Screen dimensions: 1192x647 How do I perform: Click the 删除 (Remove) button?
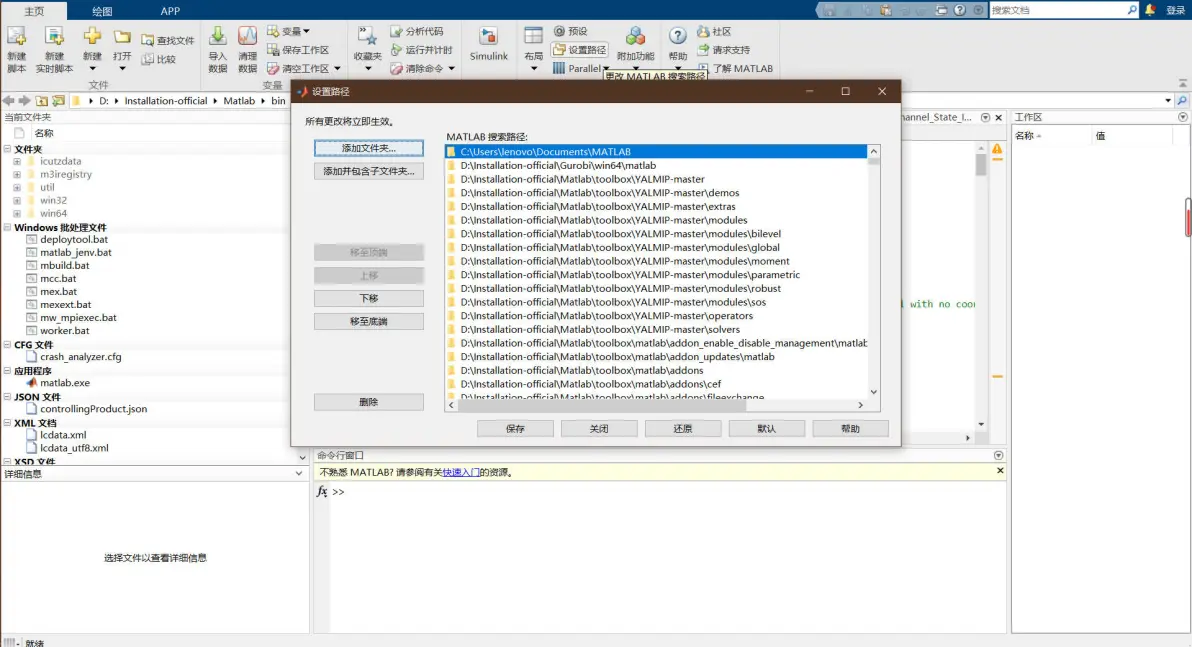pyautogui.click(x=369, y=402)
